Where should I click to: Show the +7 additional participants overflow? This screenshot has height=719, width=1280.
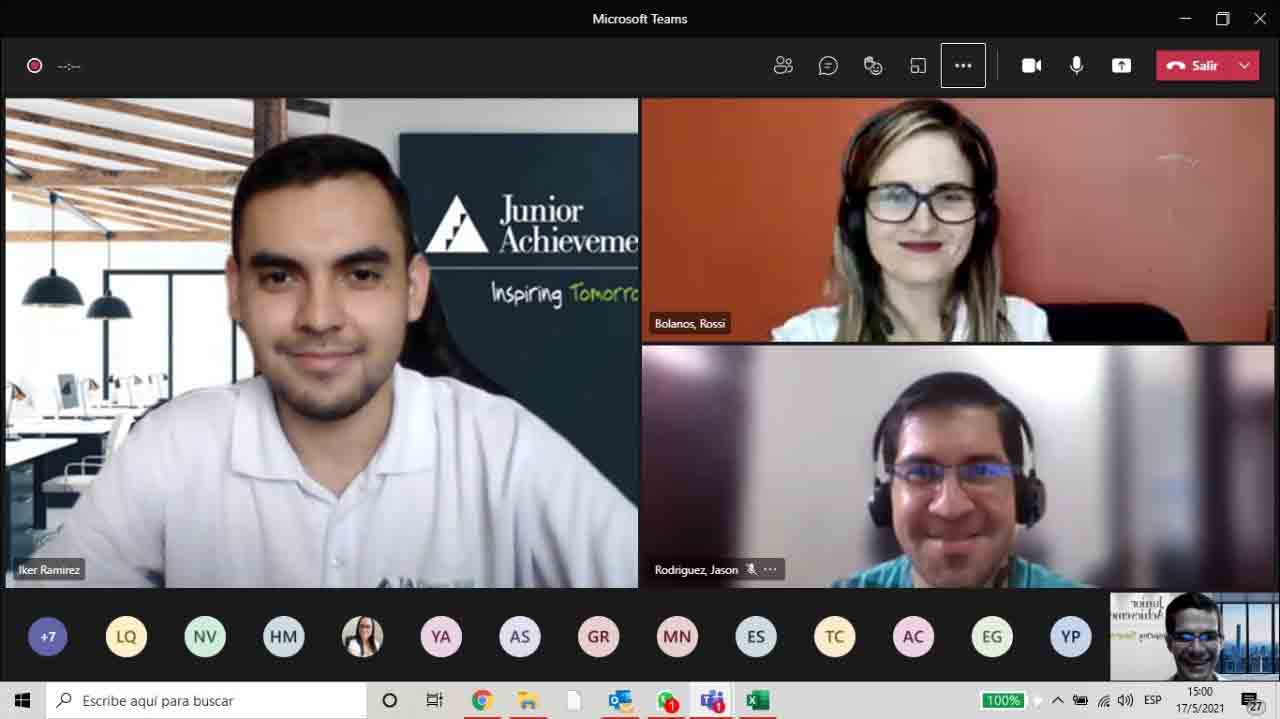[47, 636]
